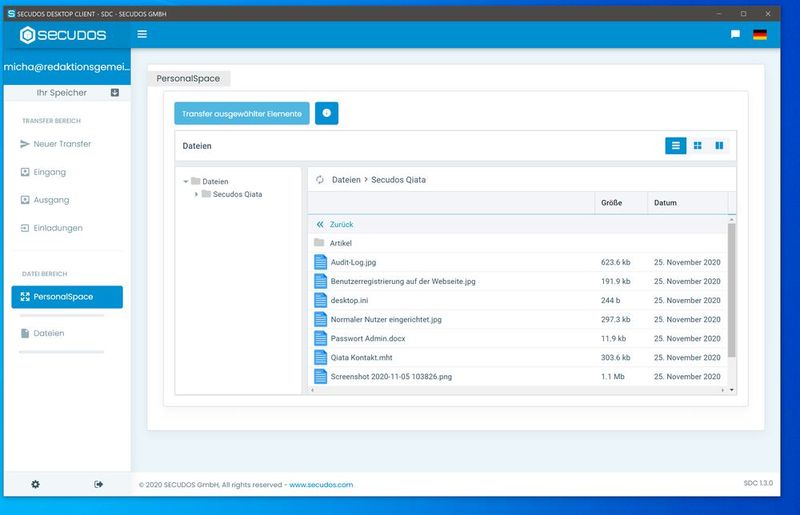Sort by Größe column header

click(x=611, y=203)
